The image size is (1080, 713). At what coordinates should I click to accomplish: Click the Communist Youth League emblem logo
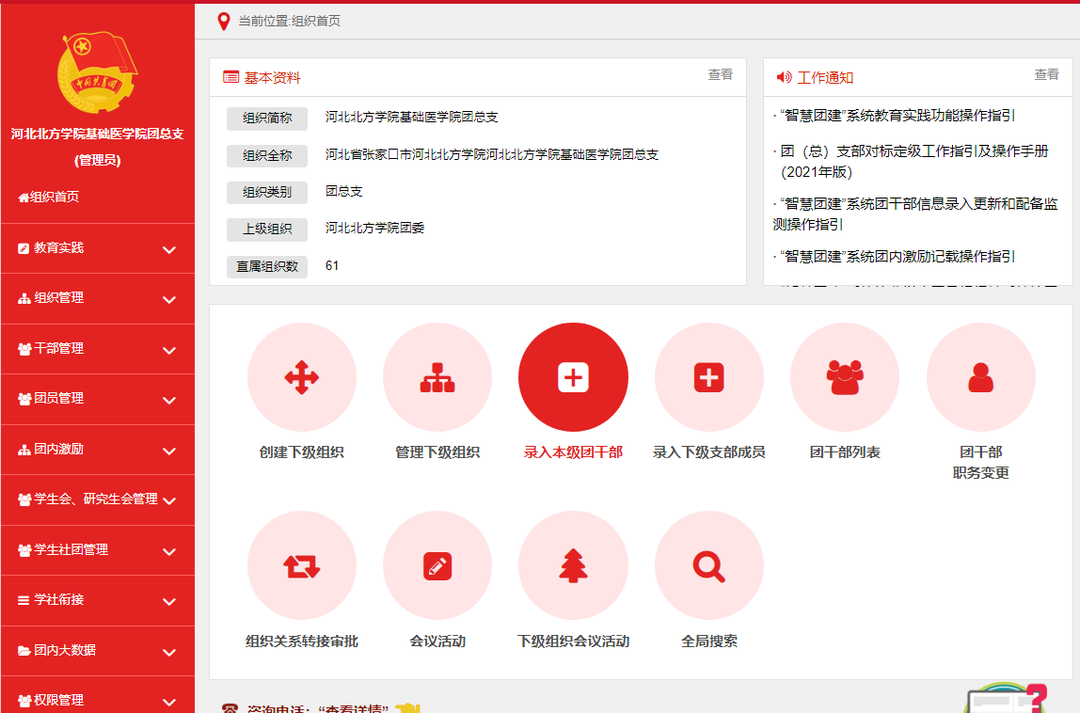tap(97, 72)
